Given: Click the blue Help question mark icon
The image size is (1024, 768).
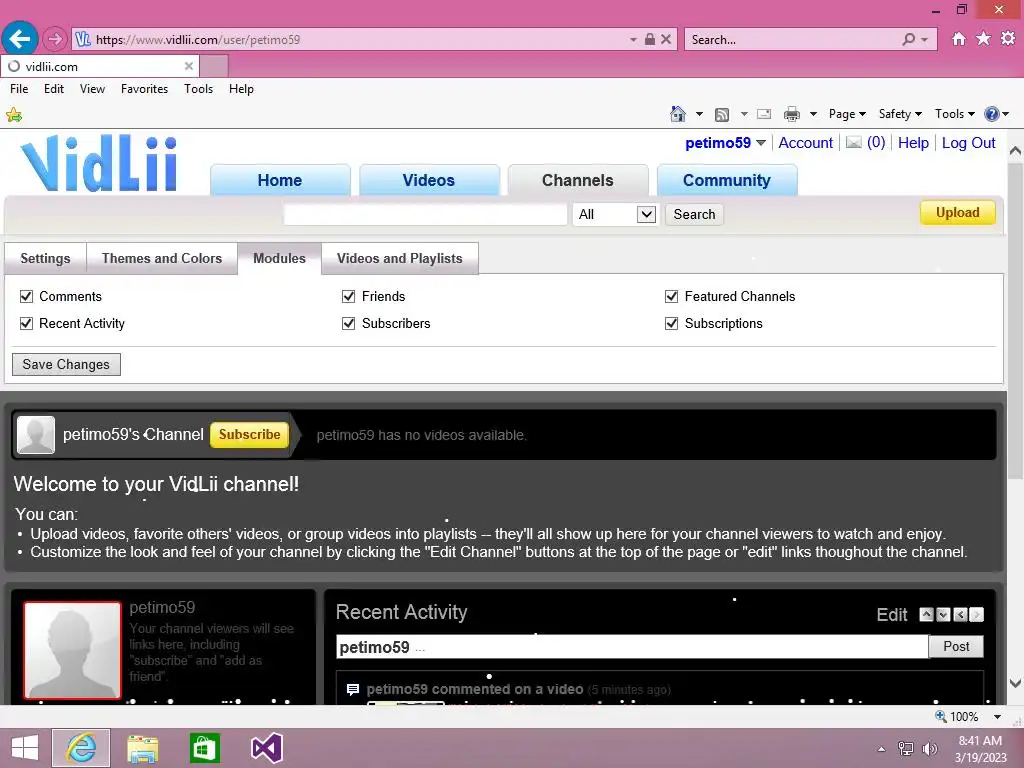Looking at the screenshot, I should (991, 114).
